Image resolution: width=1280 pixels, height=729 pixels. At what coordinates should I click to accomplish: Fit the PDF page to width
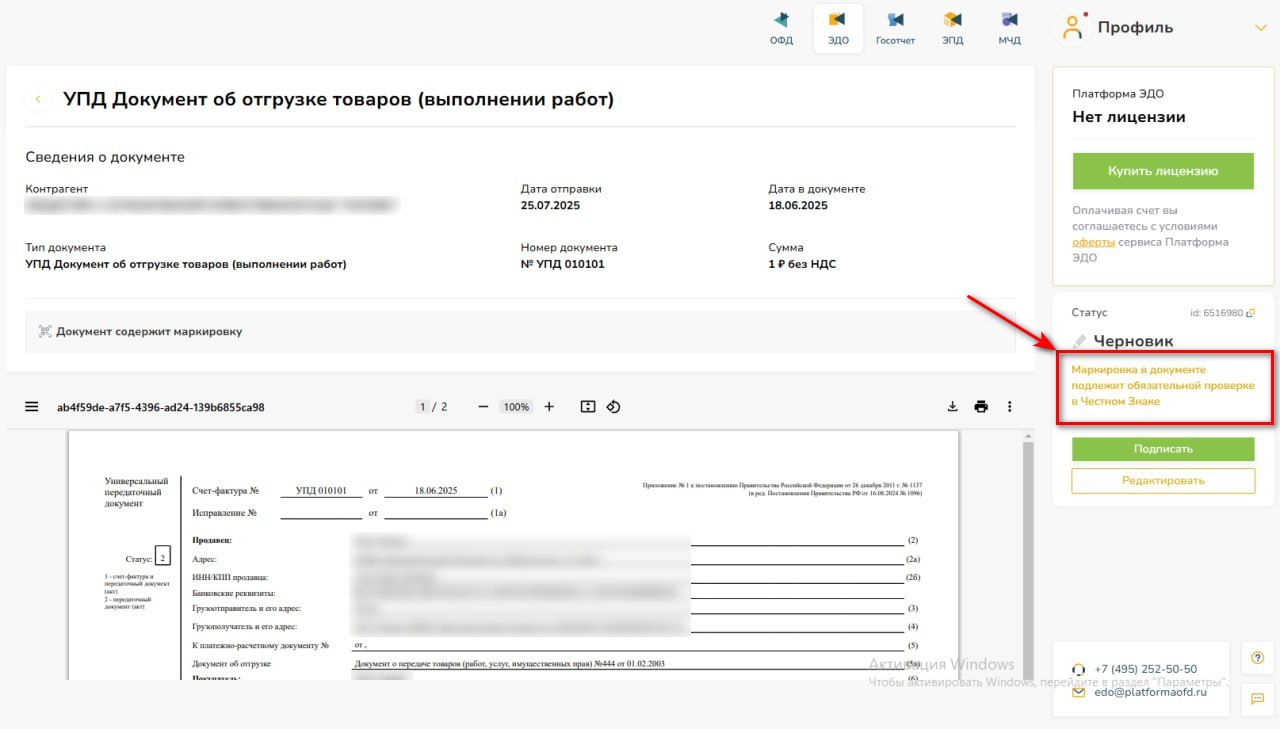point(588,407)
